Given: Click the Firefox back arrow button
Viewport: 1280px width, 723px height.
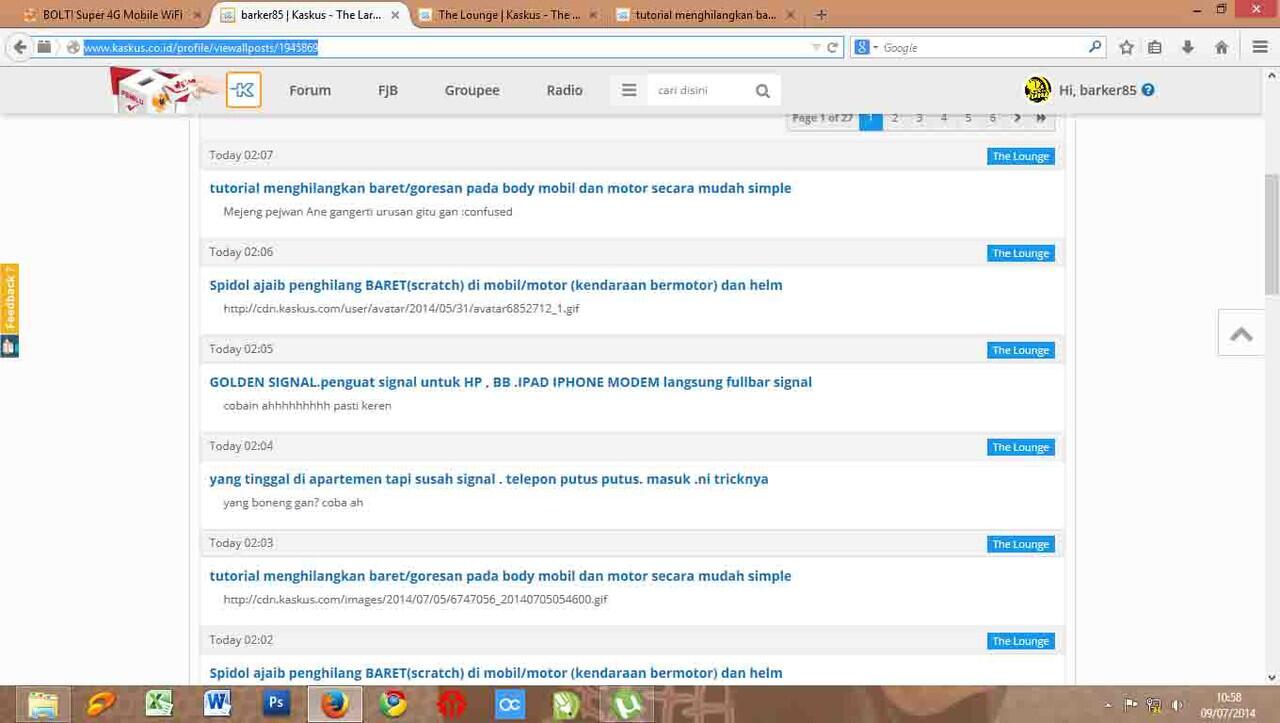Looking at the screenshot, I should [x=18, y=47].
